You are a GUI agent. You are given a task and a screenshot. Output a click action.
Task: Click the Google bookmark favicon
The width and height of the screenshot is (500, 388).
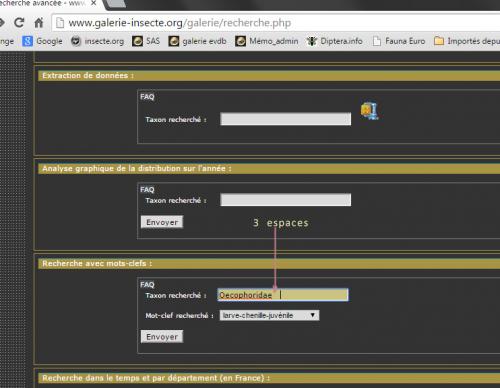pos(27,41)
